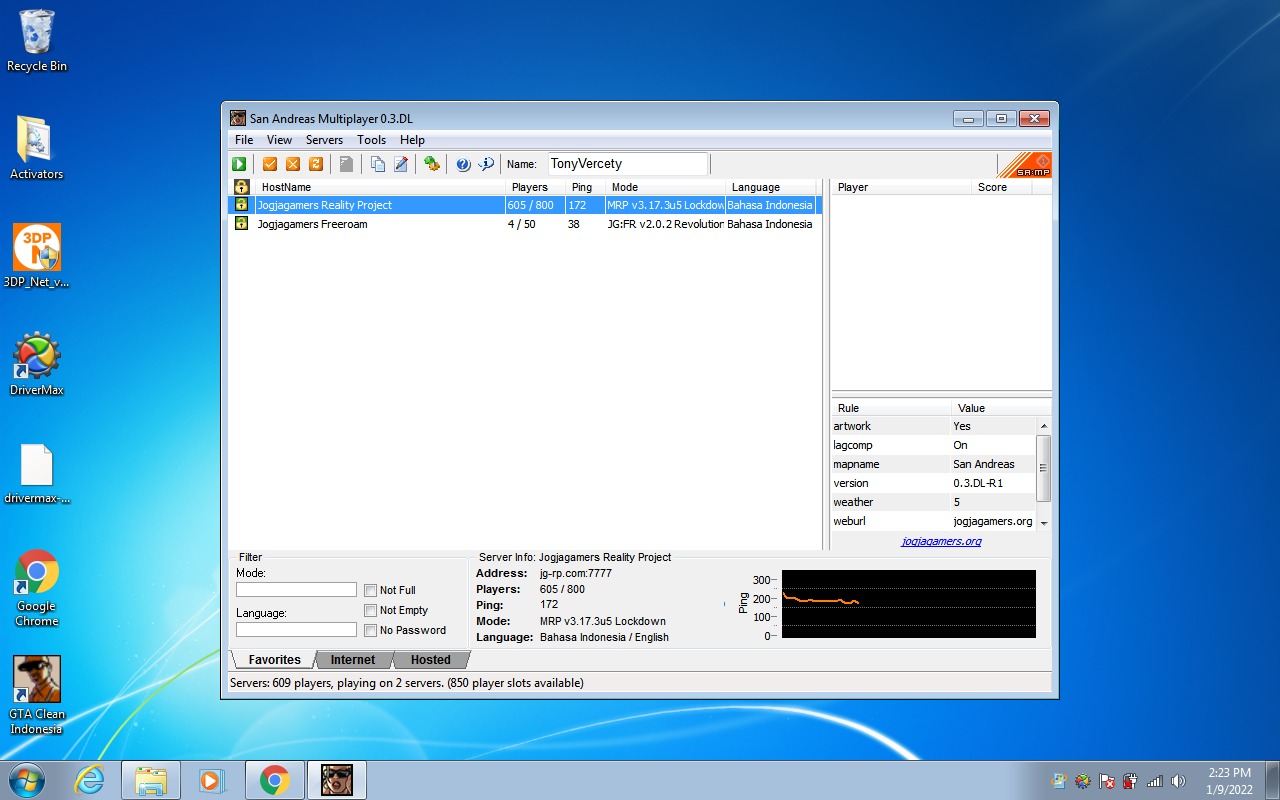This screenshot has width=1280, height=800.
Task: Switch to the Hosted tab
Action: click(430, 660)
